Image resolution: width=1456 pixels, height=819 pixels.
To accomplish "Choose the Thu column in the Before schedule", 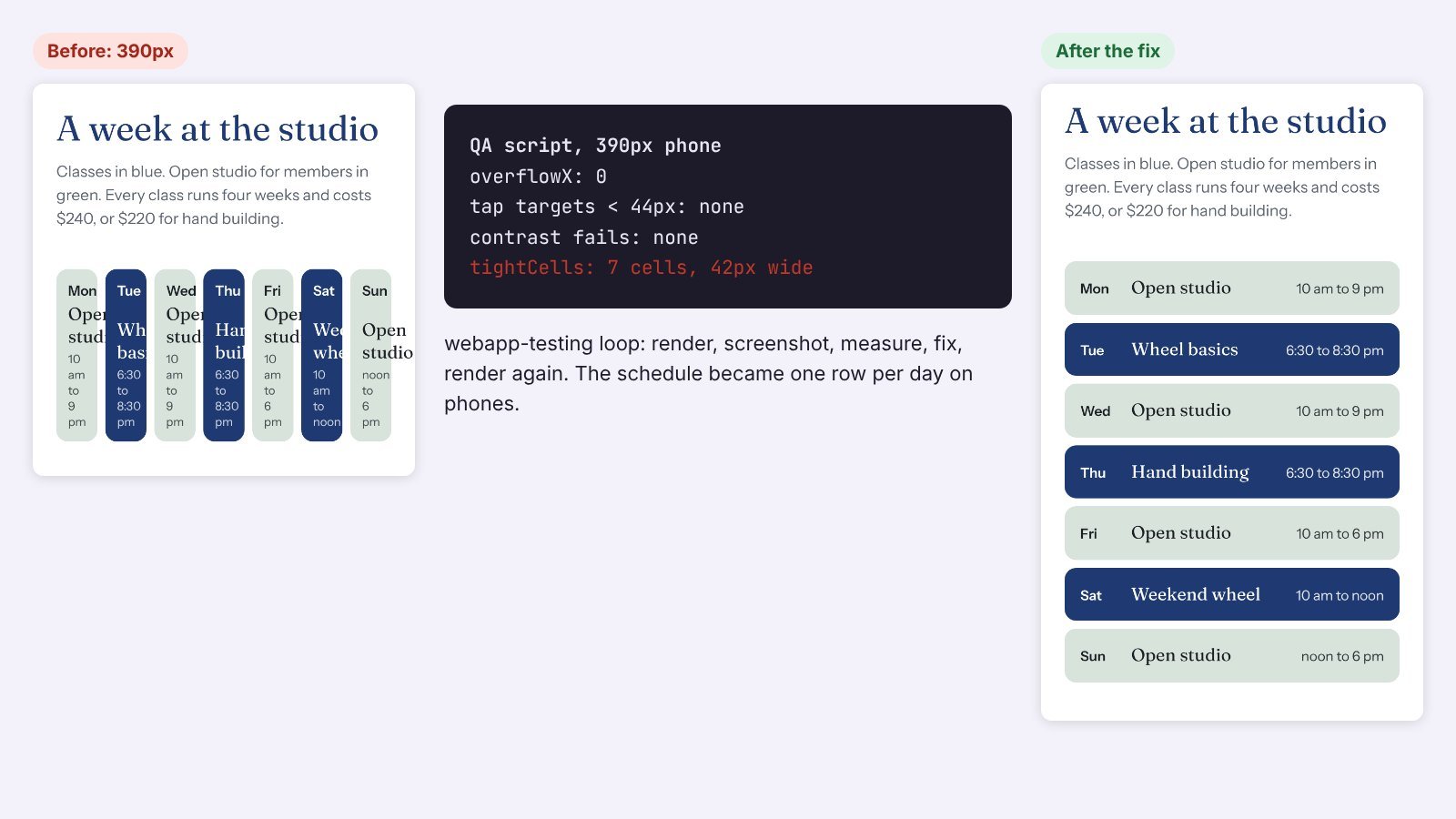I will pos(224,355).
